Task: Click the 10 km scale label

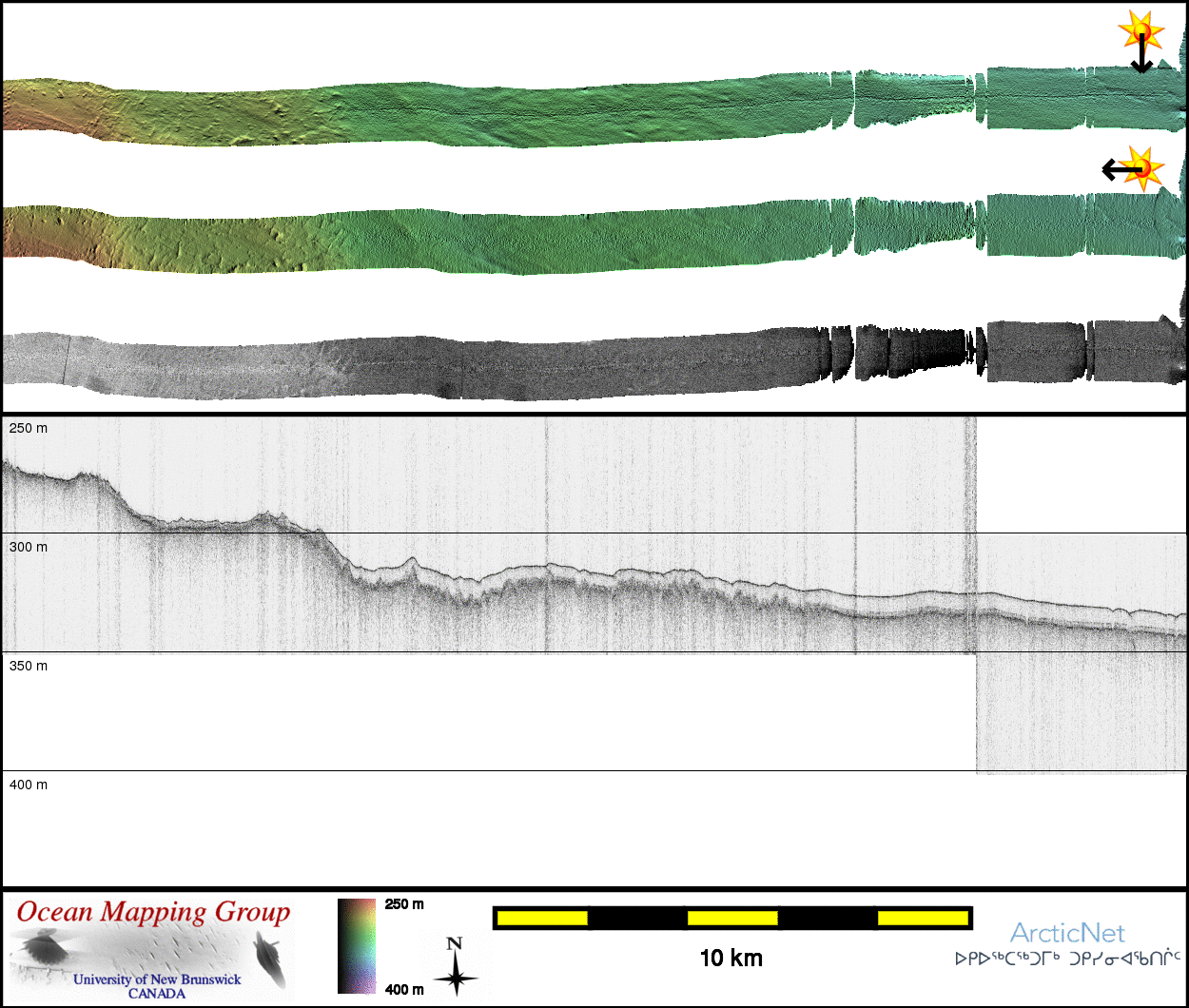Action: (x=731, y=959)
